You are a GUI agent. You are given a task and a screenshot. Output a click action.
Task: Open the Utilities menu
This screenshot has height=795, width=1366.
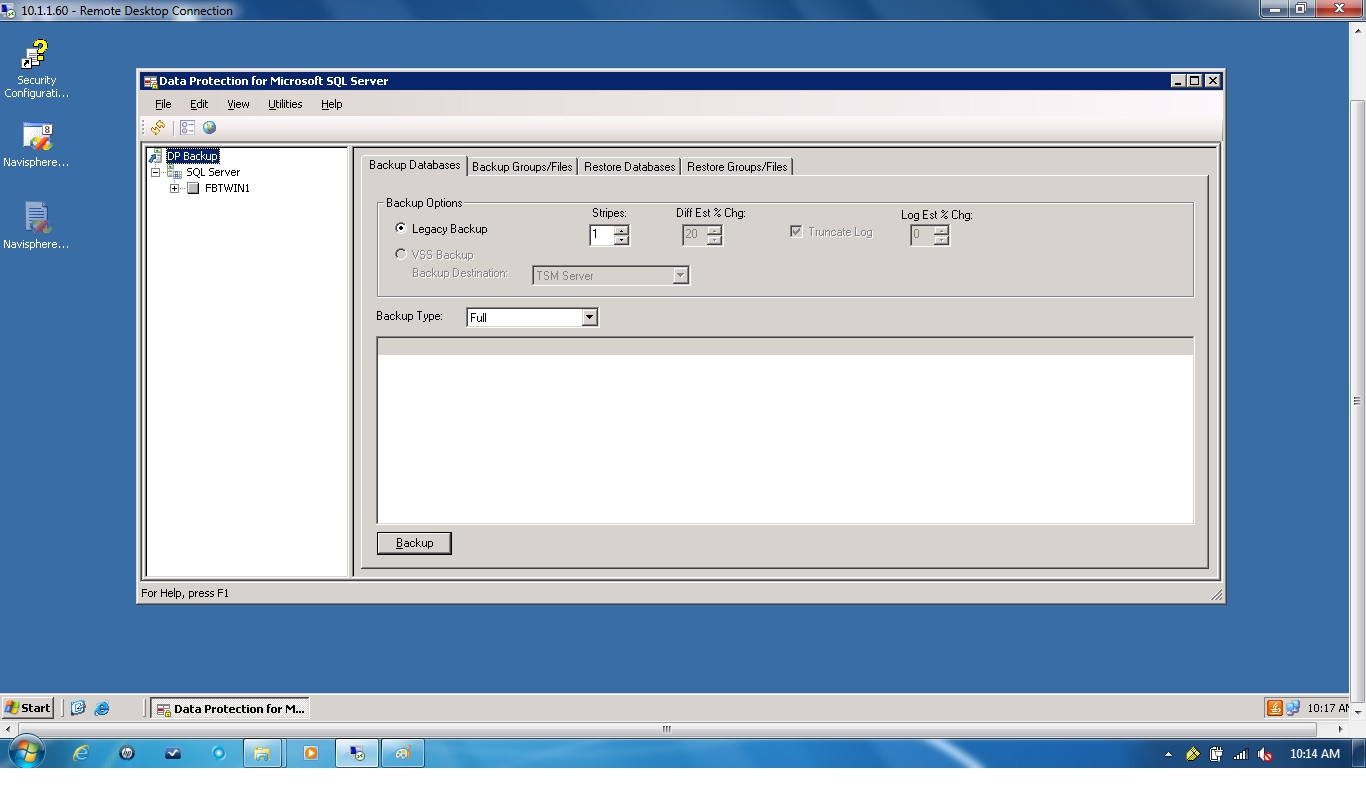285,104
